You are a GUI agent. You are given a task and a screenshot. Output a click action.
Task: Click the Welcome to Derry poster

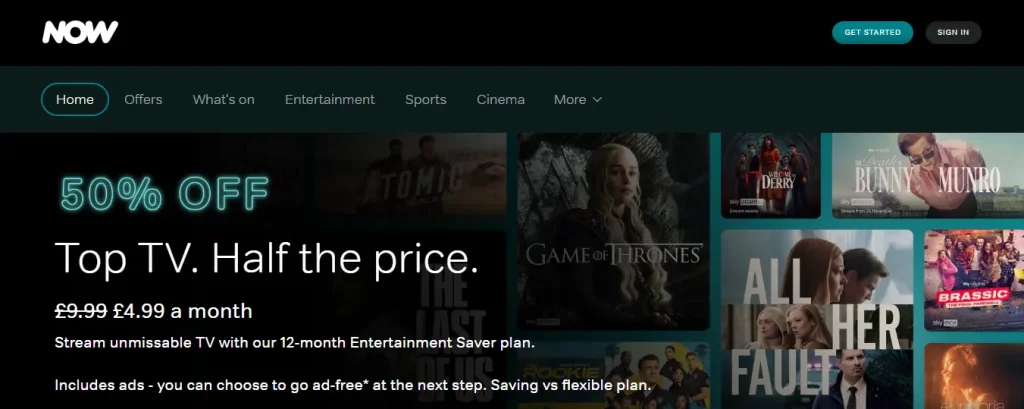coord(771,176)
